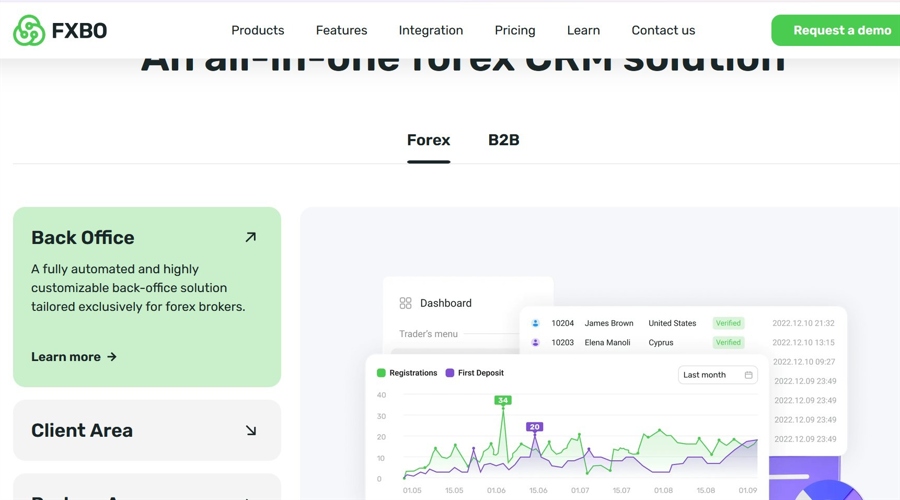Click the Request a demo button
Screen dimensions: 900x500
pos(836,30)
